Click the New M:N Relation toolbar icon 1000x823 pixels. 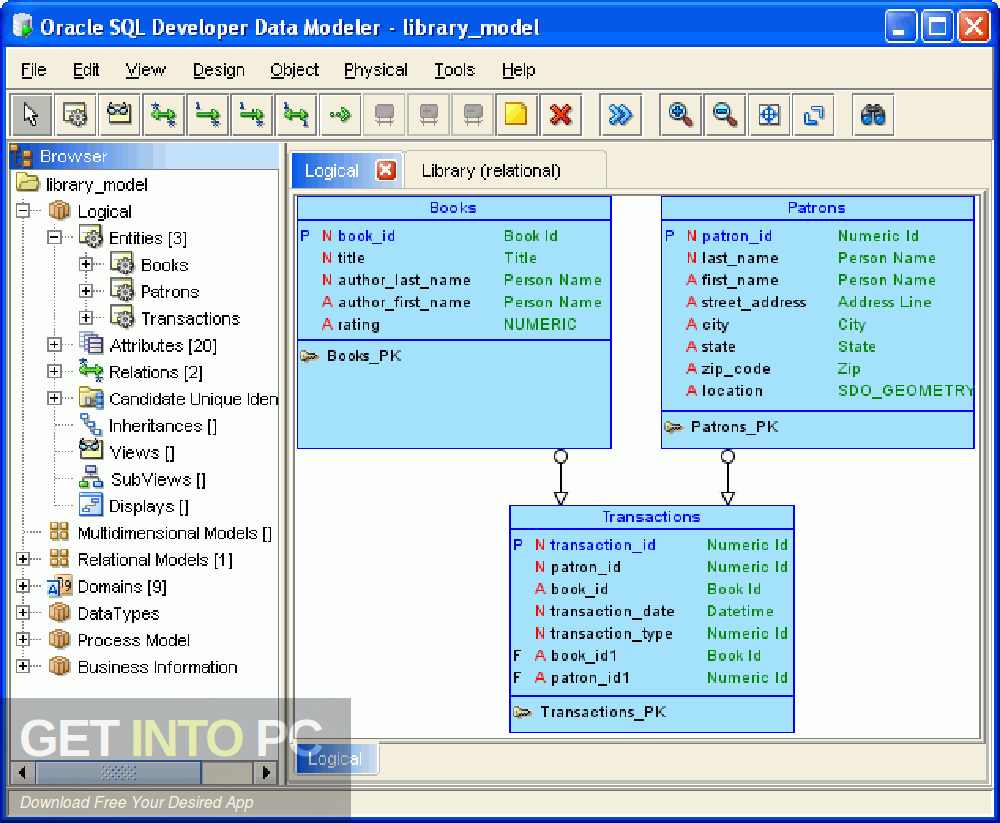tap(163, 115)
